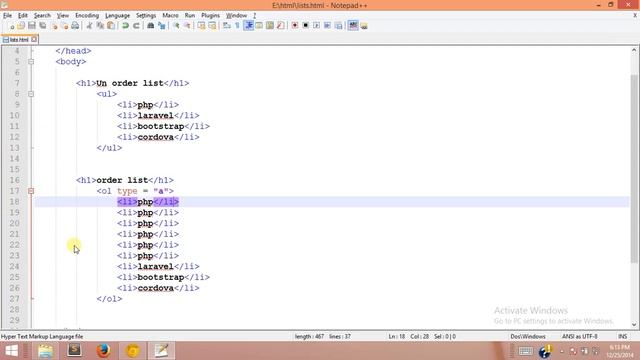Toggle the highlighted indent guide button
Image resolution: width=640 pixels, height=360 pixels.
tap(249, 26)
